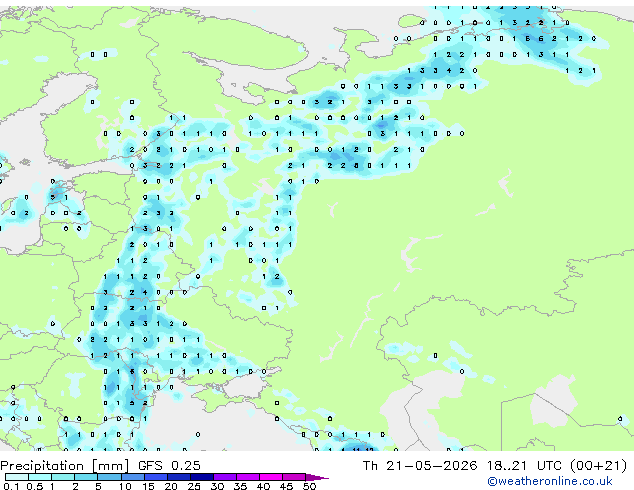Click the '15' legend scale label
Viewport: 634px width, 490px height.
[x=148, y=486]
